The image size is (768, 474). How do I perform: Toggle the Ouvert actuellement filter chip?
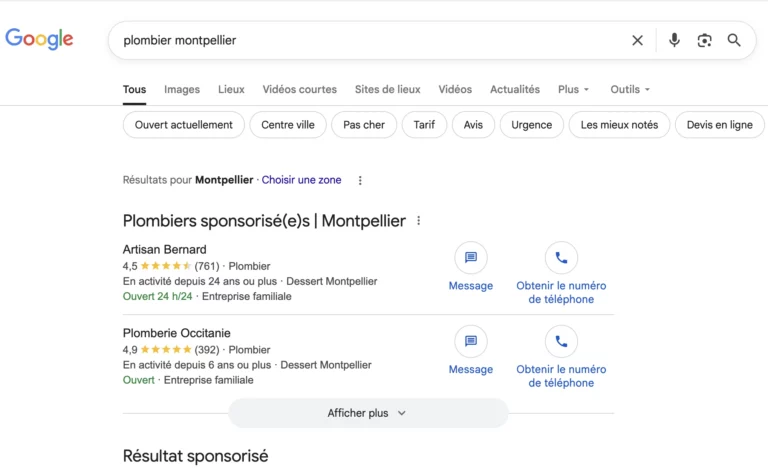coord(183,125)
